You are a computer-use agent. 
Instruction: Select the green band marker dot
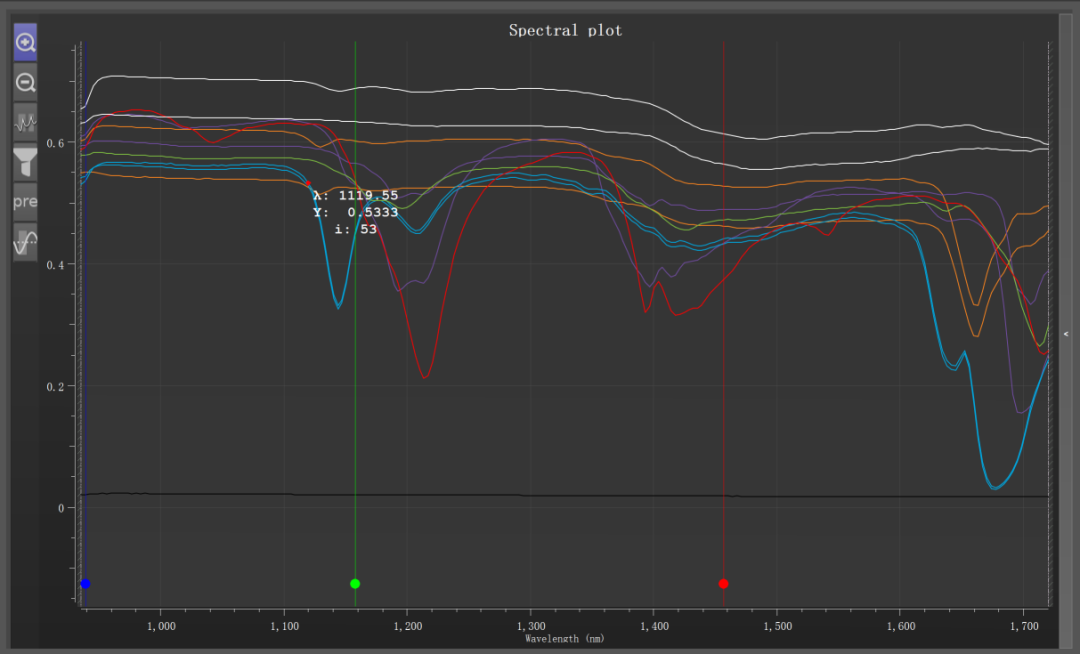coord(355,584)
